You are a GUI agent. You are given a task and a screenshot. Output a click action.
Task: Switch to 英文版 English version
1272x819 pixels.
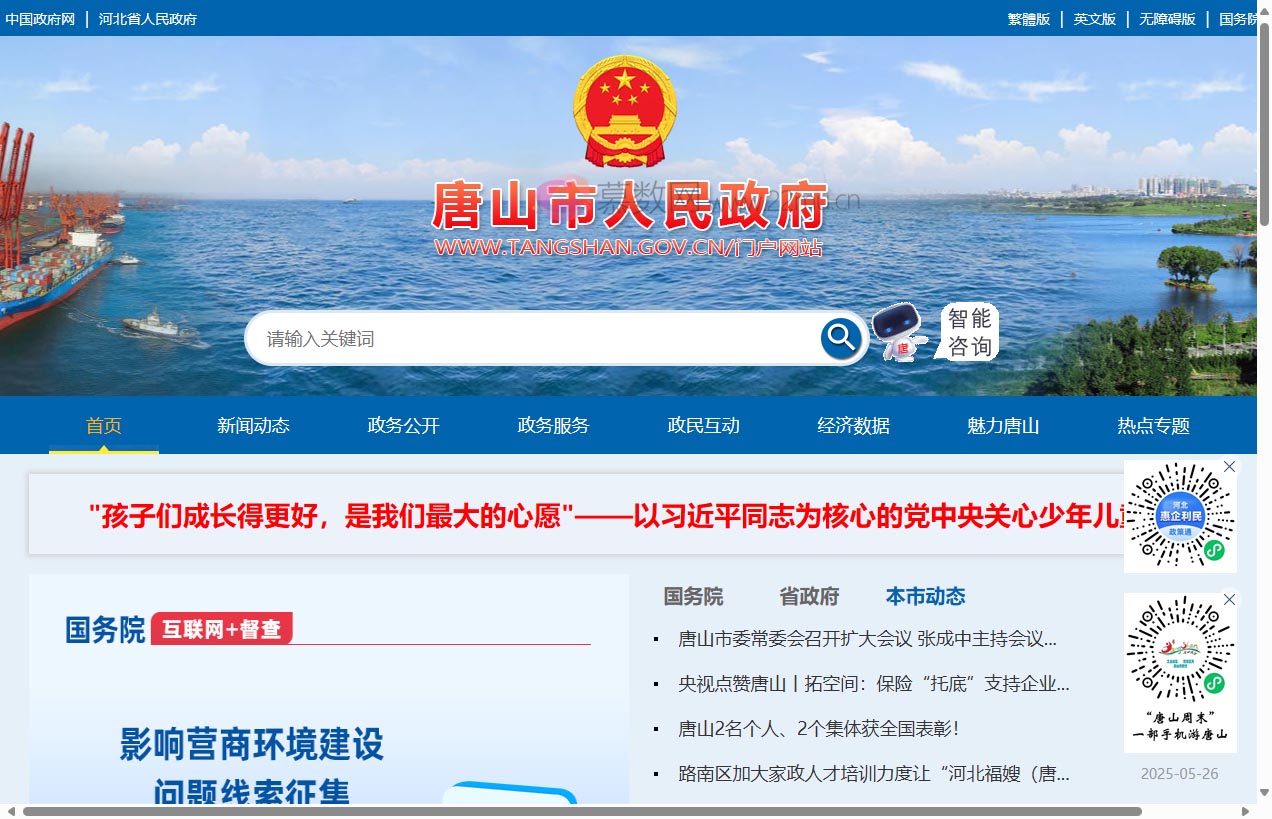[1094, 19]
